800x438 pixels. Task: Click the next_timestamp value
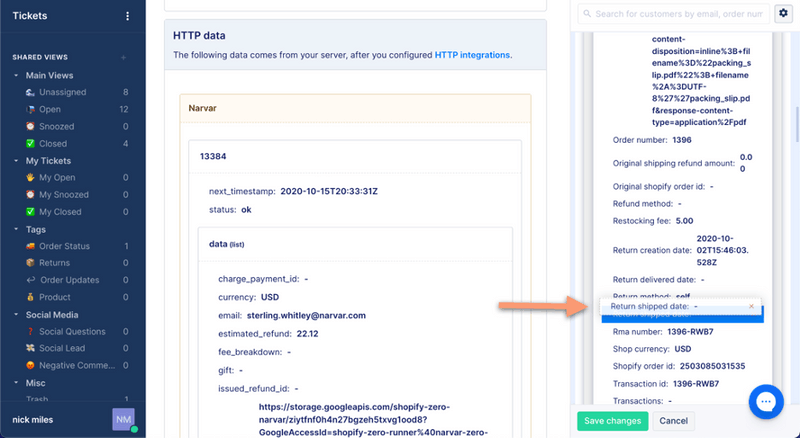pos(329,191)
